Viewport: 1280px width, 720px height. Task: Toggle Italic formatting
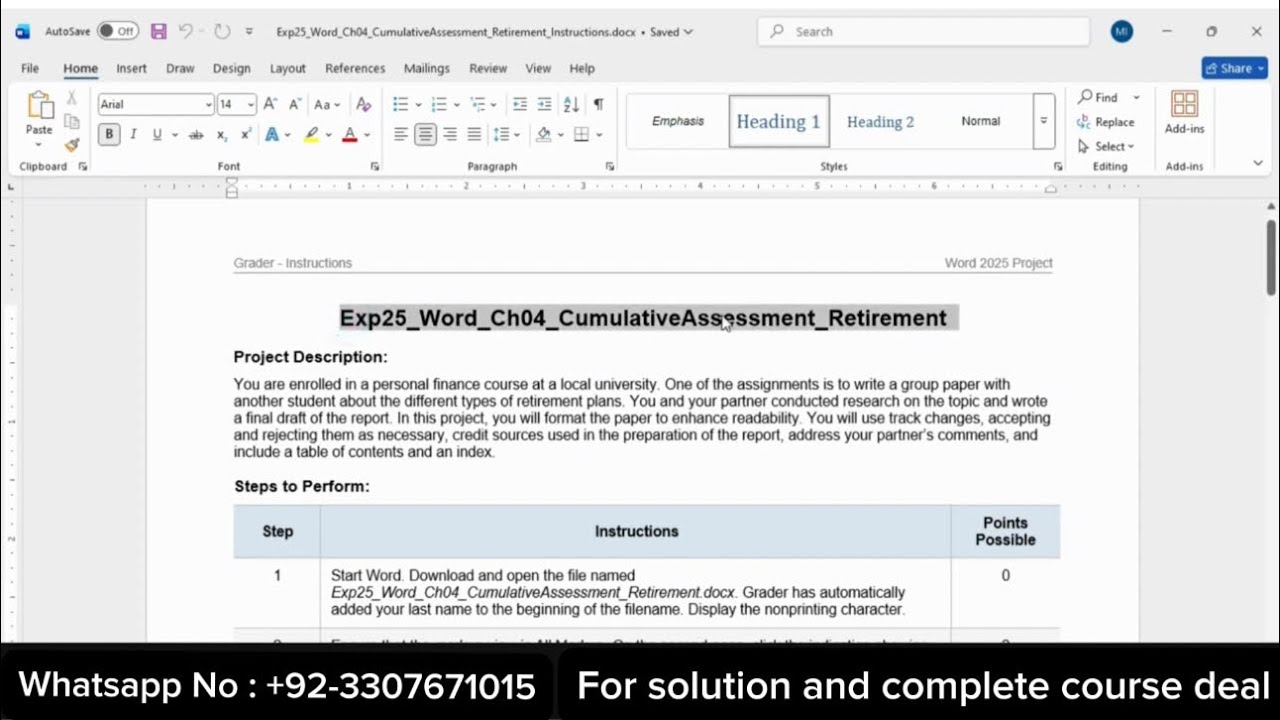[x=133, y=134]
